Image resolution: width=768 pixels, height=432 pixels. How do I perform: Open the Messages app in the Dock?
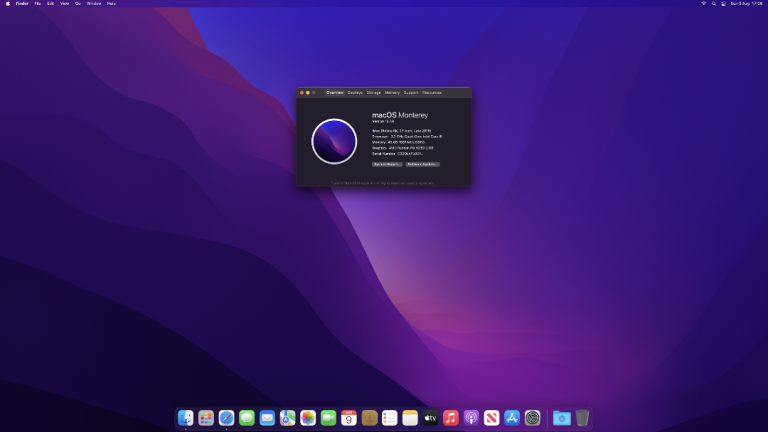[x=247, y=418]
